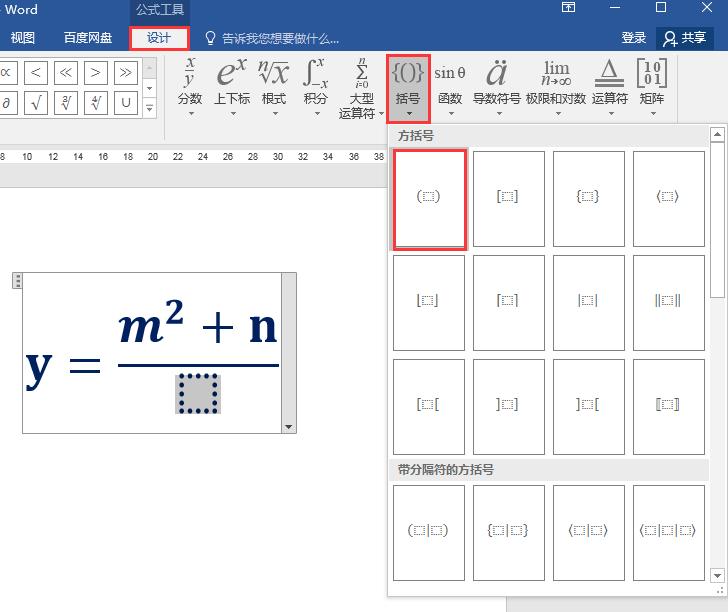Open the 函数 (Function) sin θ gallery

(450, 86)
